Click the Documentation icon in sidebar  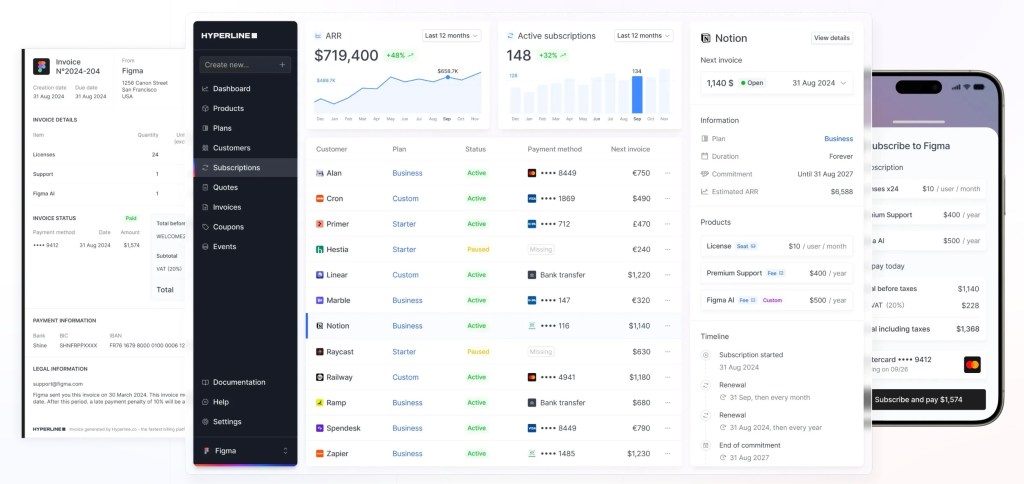click(x=205, y=382)
